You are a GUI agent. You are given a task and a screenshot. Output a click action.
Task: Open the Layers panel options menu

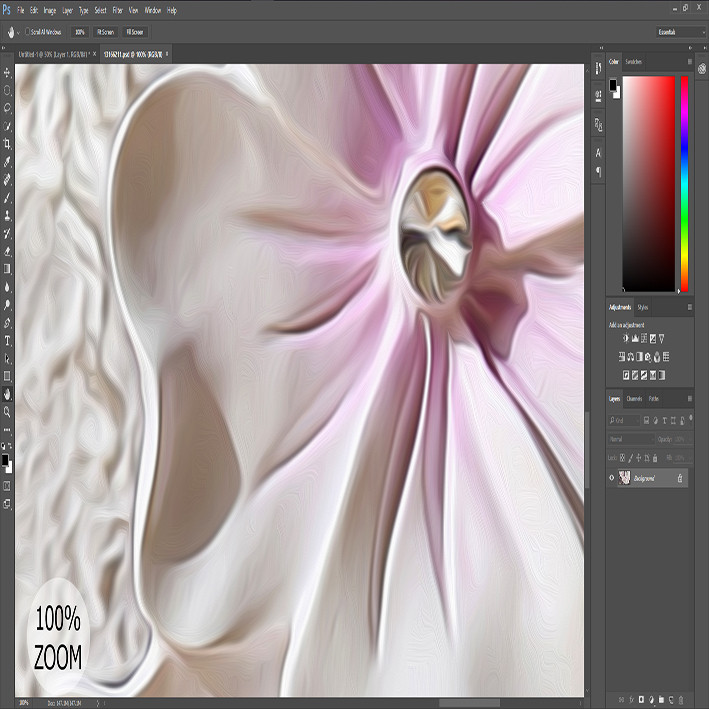pos(690,399)
